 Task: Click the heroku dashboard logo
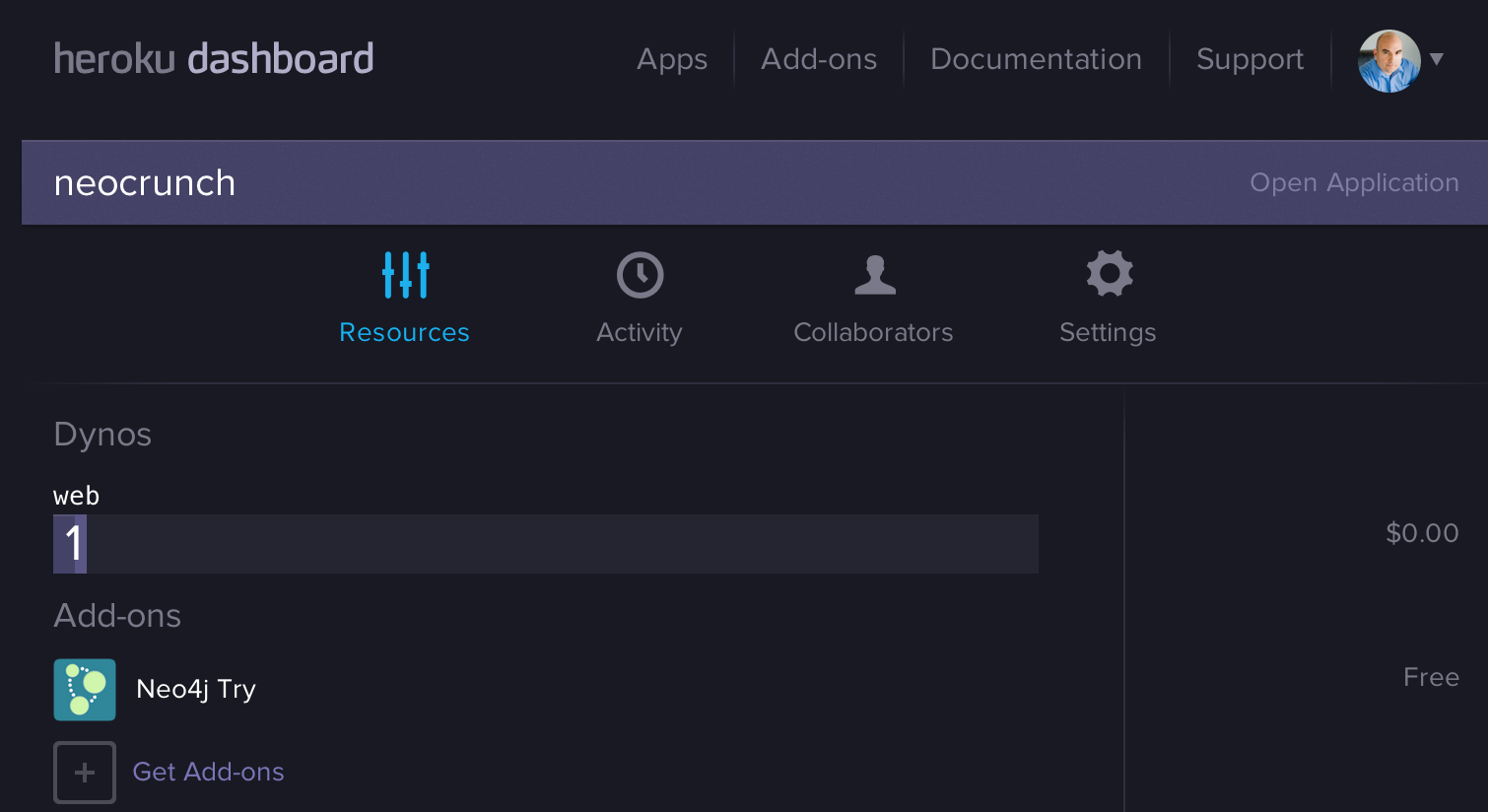coord(214,59)
